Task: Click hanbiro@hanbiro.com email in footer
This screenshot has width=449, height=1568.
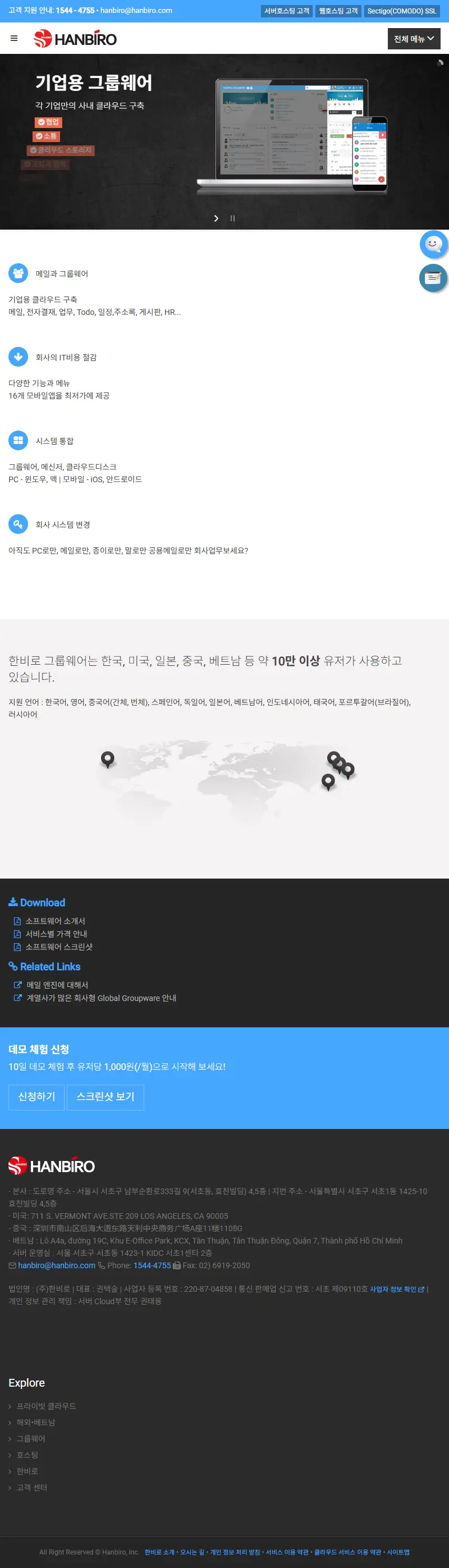Action: coord(57,1265)
